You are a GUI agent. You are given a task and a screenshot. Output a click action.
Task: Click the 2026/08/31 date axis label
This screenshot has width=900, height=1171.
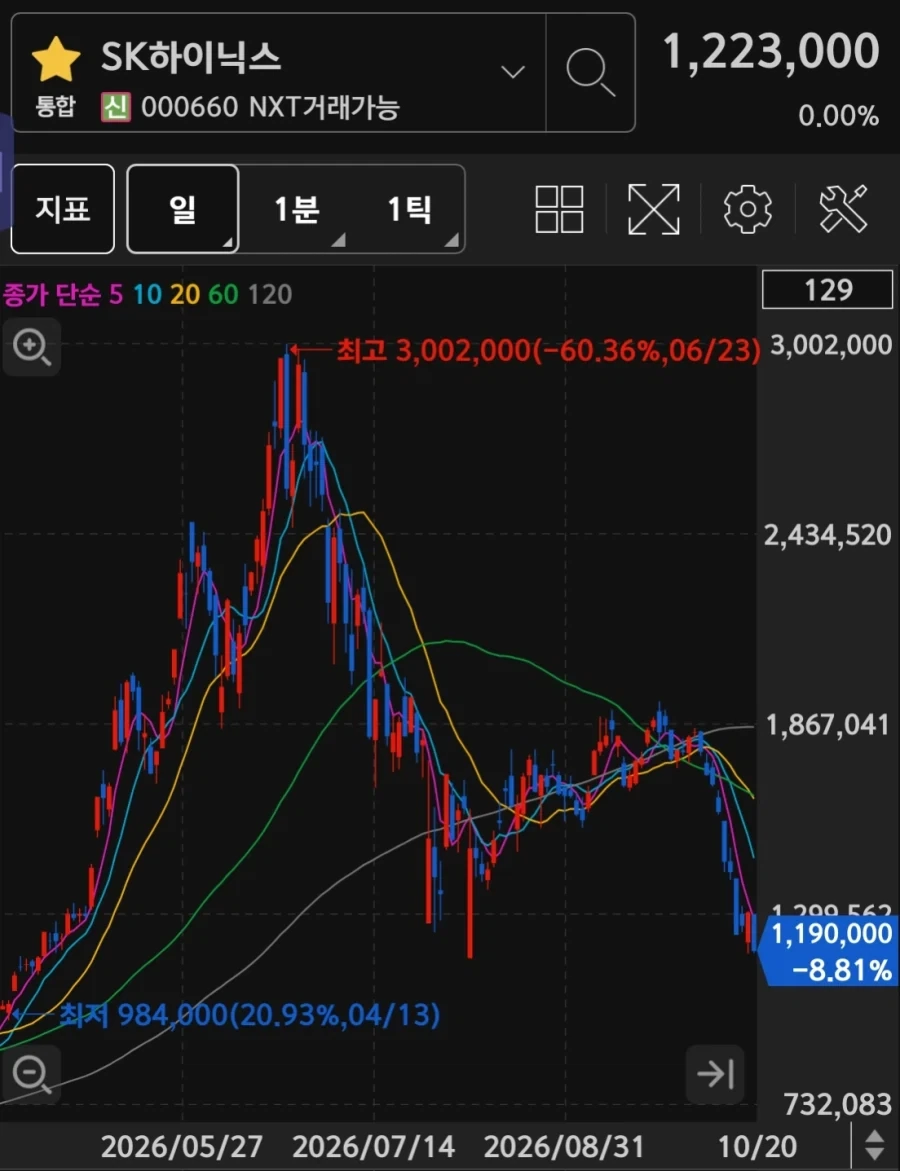tap(564, 1146)
